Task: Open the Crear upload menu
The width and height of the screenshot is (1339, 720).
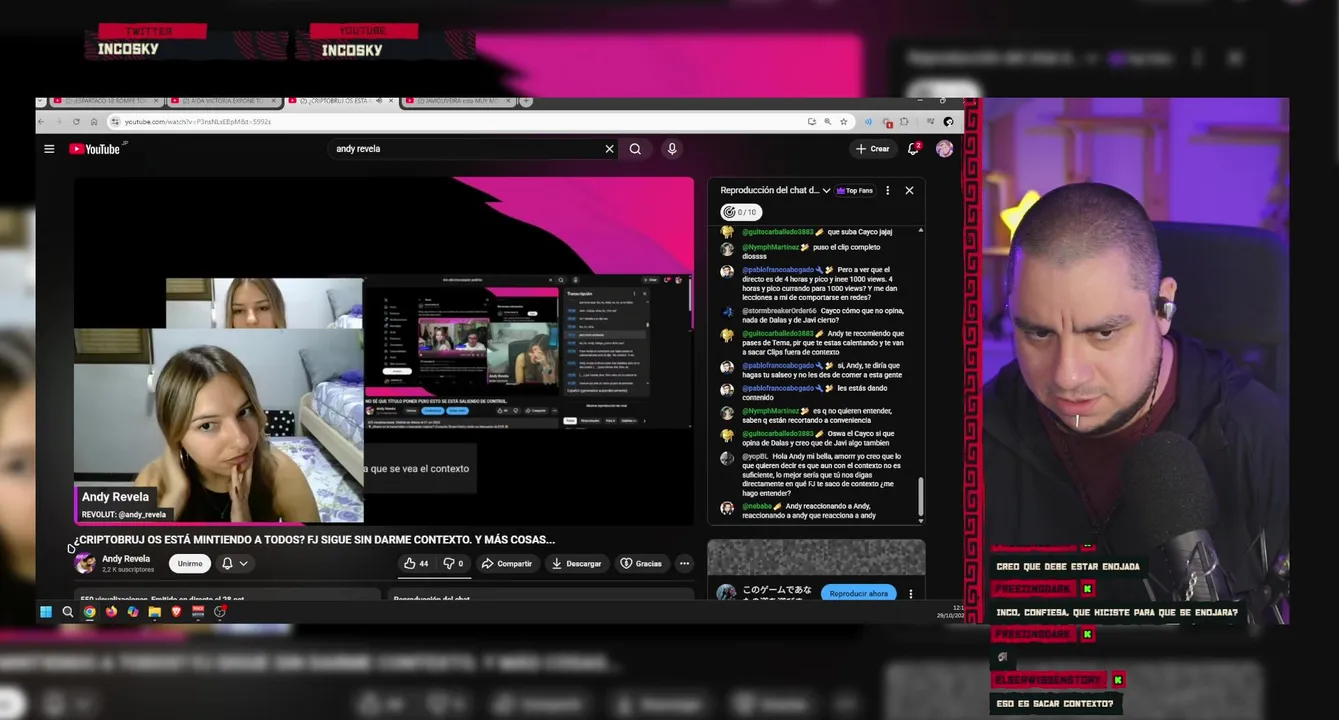Action: [x=873, y=149]
